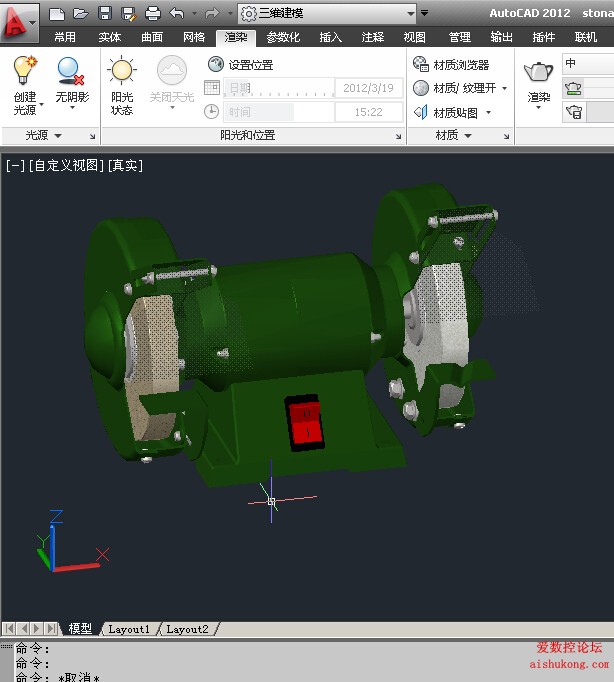Click the Create Light (创建光源) icon

coord(25,72)
